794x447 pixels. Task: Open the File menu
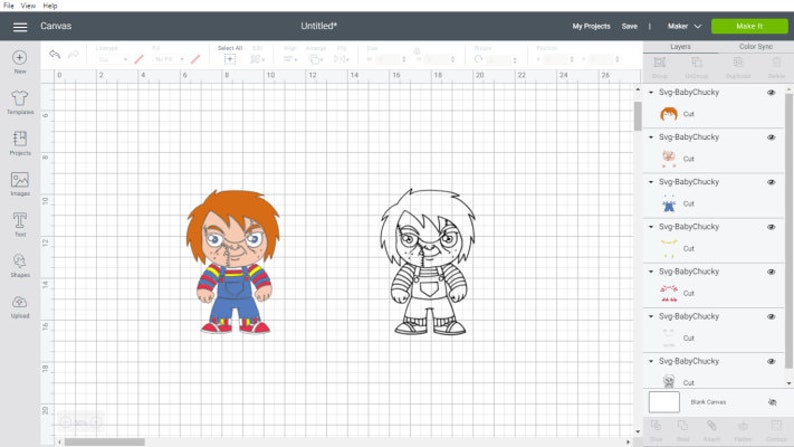(x=9, y=6)
